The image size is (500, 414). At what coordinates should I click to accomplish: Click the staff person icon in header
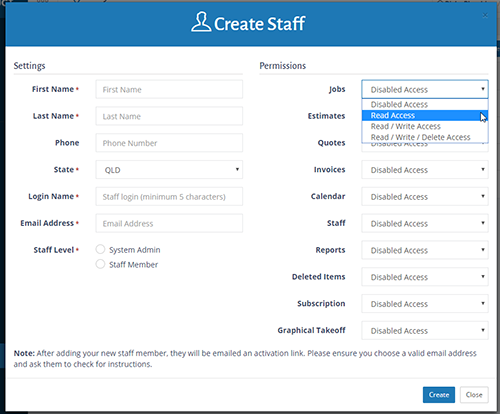pyautogui.click(x=201, y=22)
